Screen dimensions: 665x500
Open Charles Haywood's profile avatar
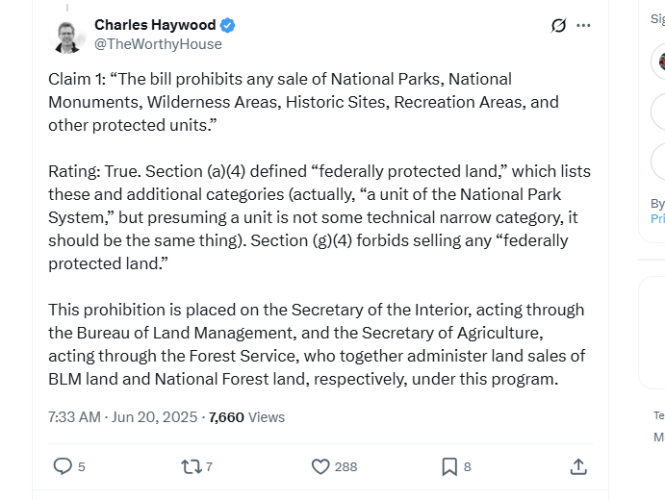pos(68,36)
